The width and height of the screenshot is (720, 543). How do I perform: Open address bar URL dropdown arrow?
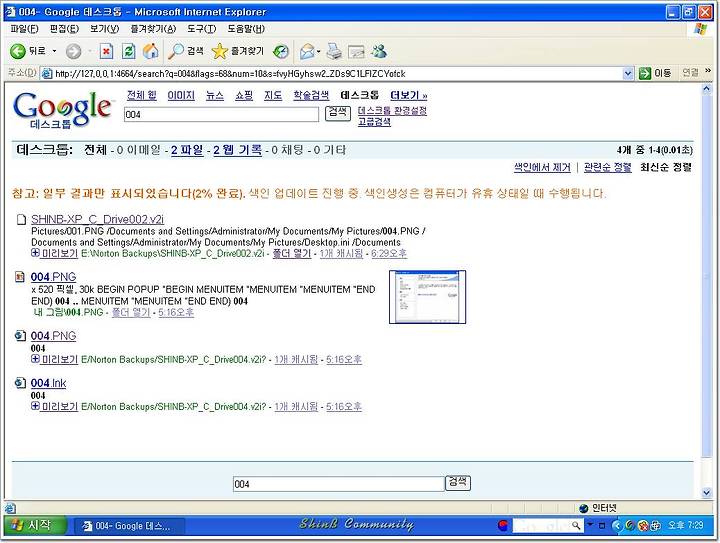pyautogui.click(x=628, y=73)
